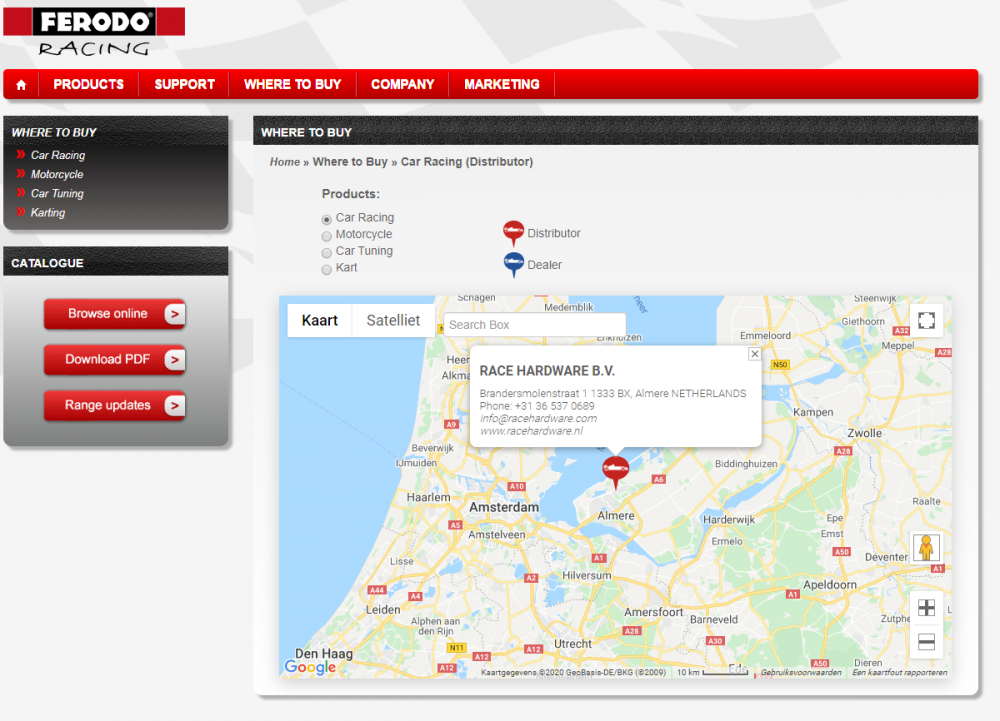Select the Car Racing radio button
Image resolution: width=1000 pixels, height=721 pixels.
(x=327, y=219)
